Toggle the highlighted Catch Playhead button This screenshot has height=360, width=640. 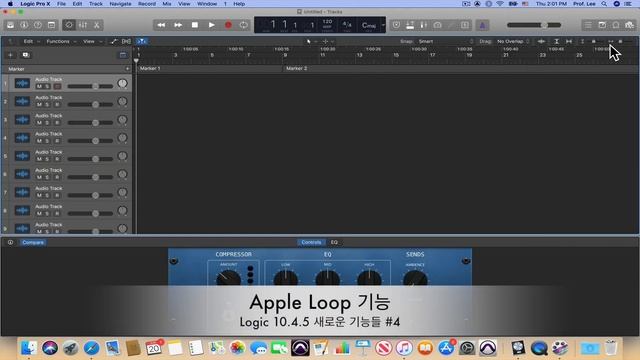click(142, 42)
